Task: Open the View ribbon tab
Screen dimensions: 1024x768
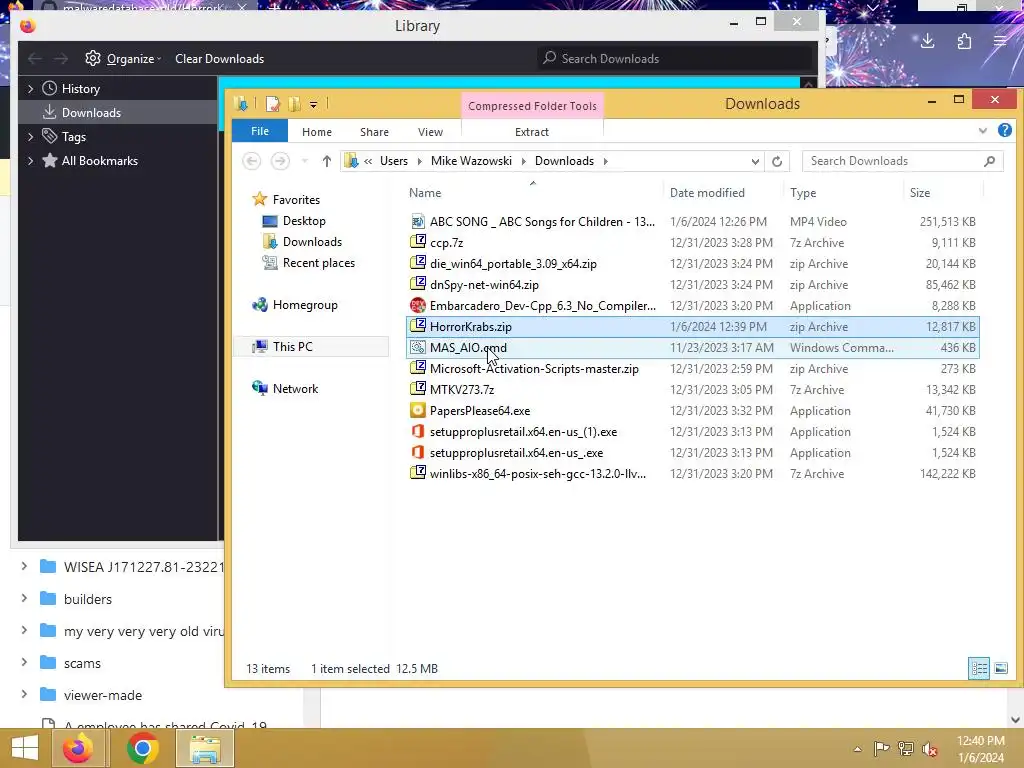Action: pyautogui.click(x=430, y=132)
